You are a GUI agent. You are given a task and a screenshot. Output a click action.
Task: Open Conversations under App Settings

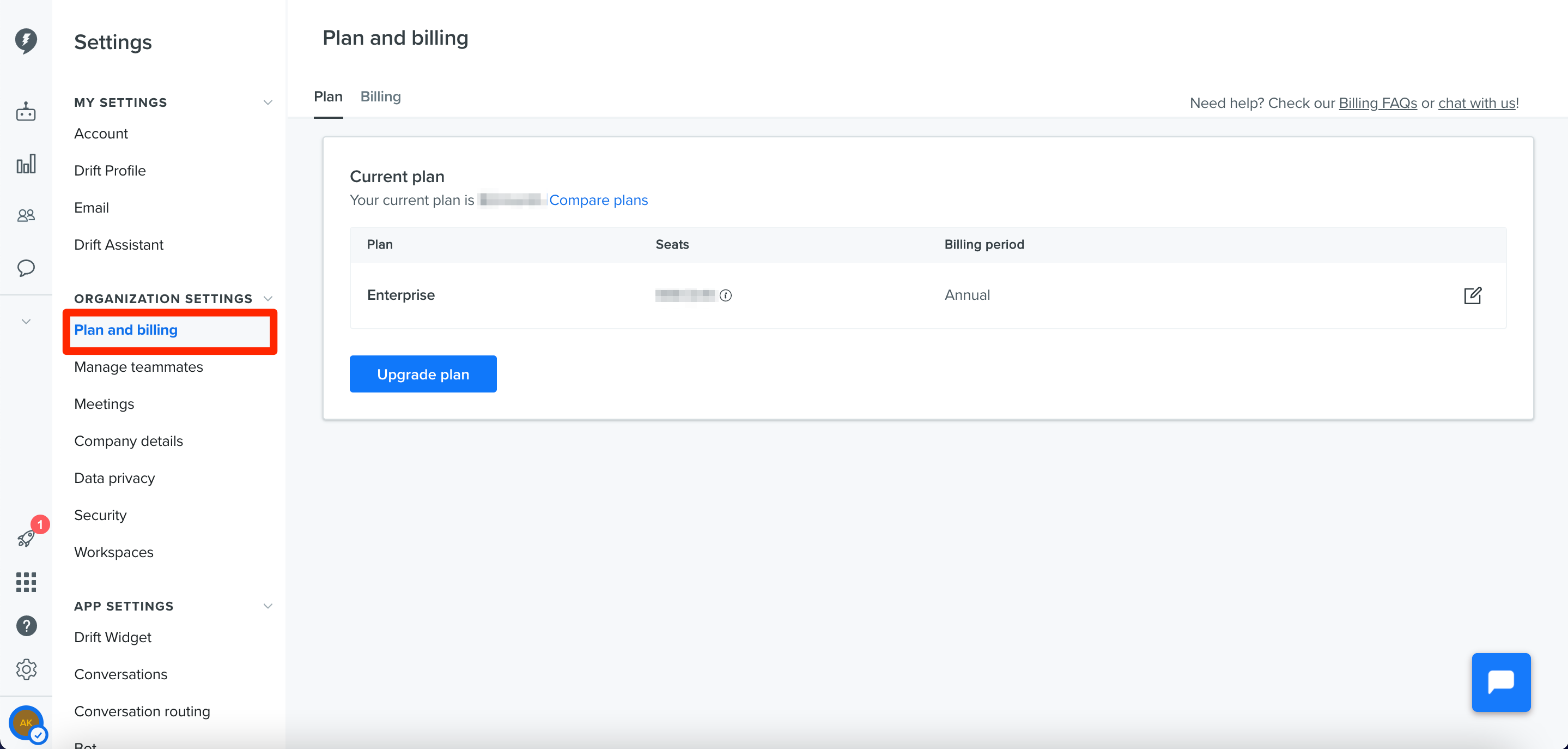(x=120, y=674)
